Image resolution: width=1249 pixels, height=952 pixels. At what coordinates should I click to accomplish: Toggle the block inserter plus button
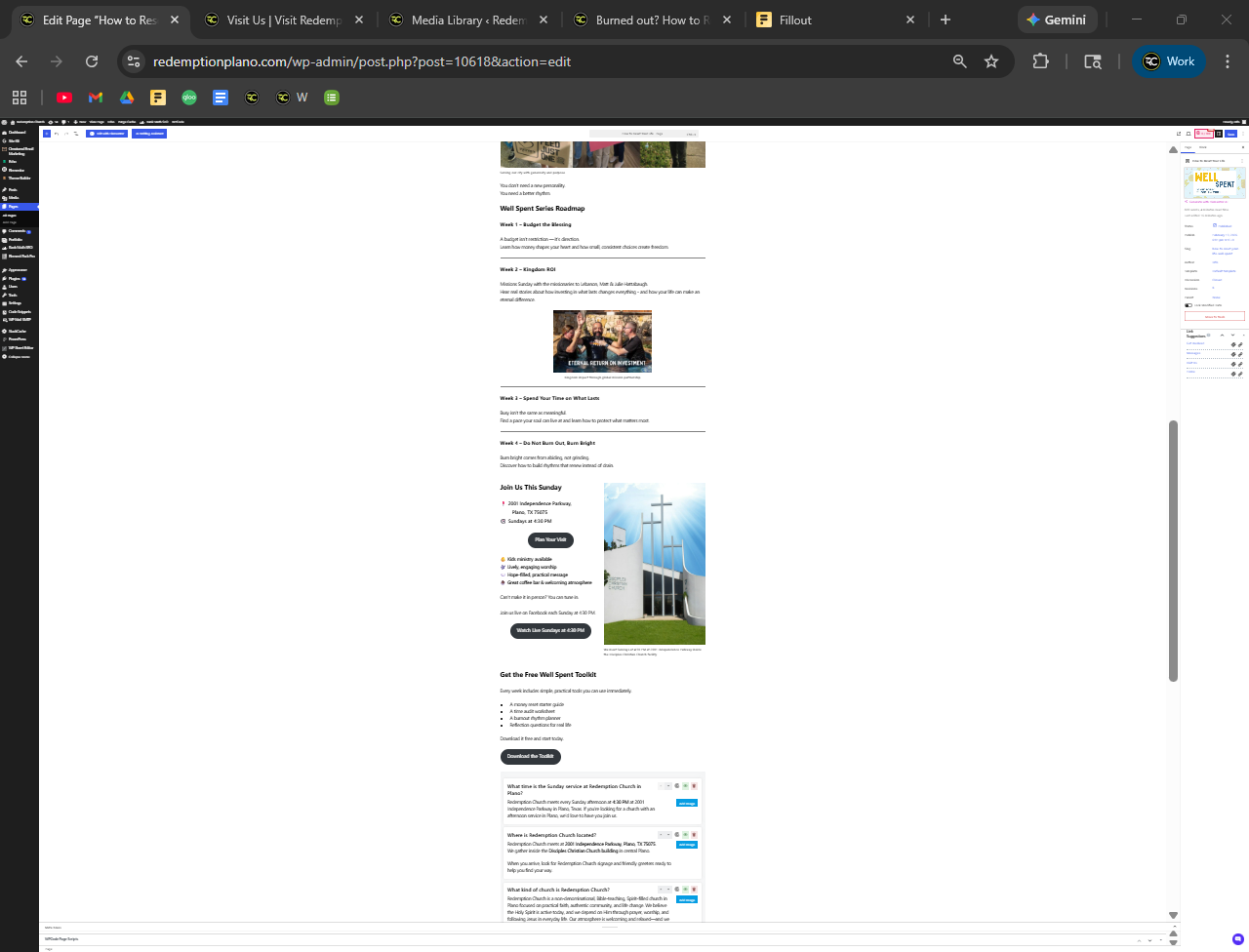pos(46,134)
